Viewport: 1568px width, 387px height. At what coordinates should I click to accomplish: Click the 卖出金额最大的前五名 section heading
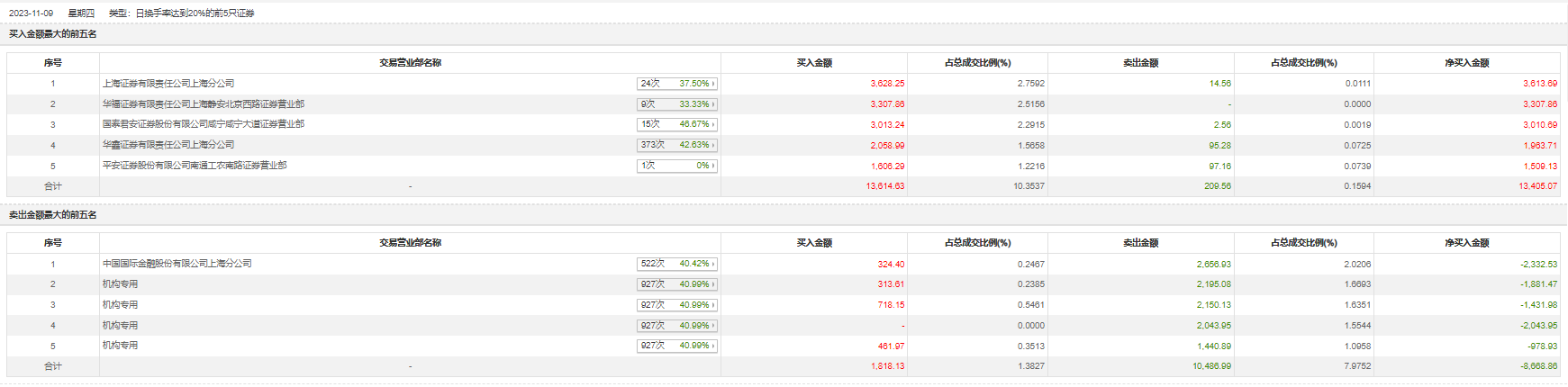point(52,215)
